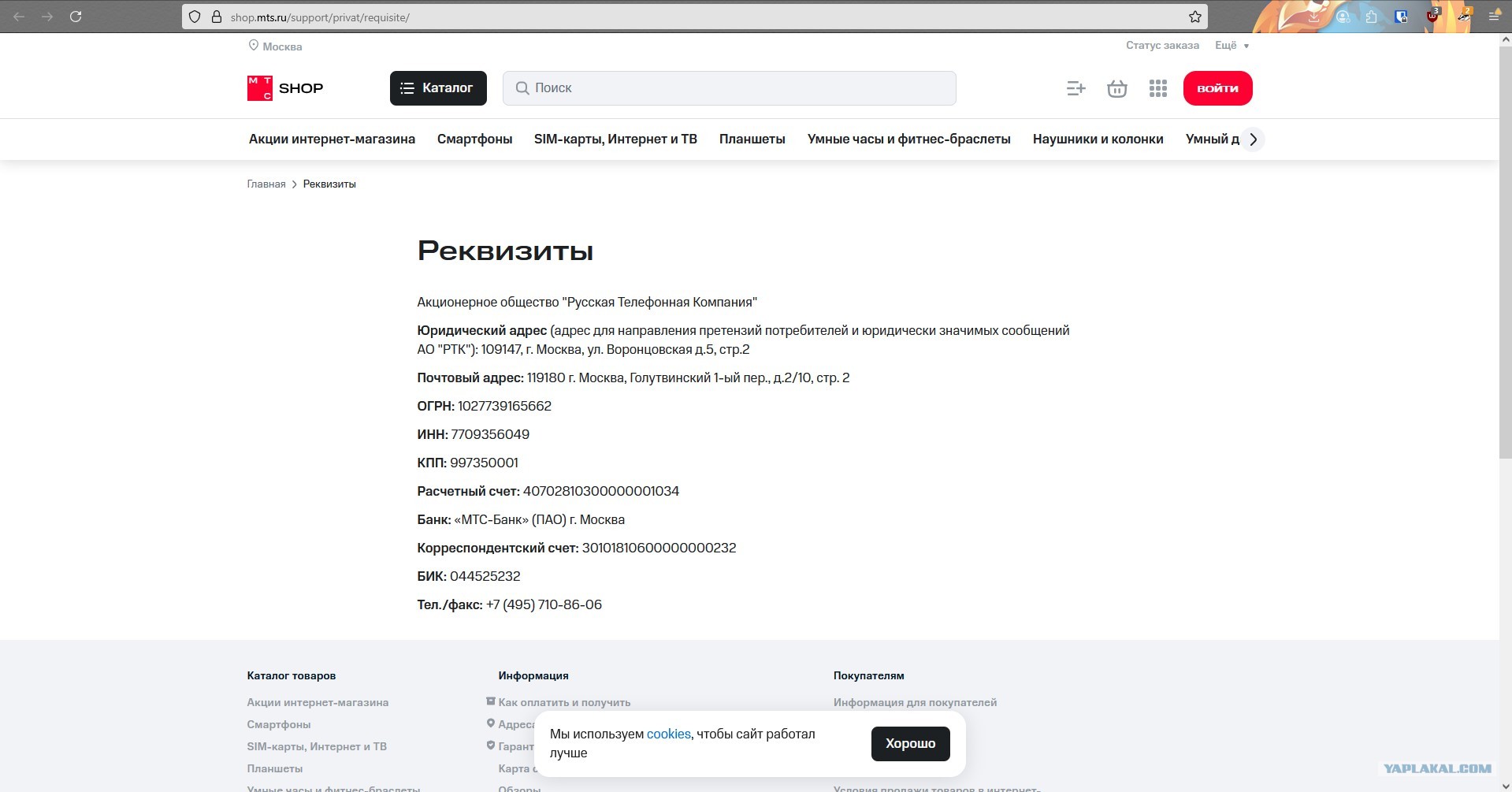
Task: Click the padlock site security icon
Action: [217, 17]
